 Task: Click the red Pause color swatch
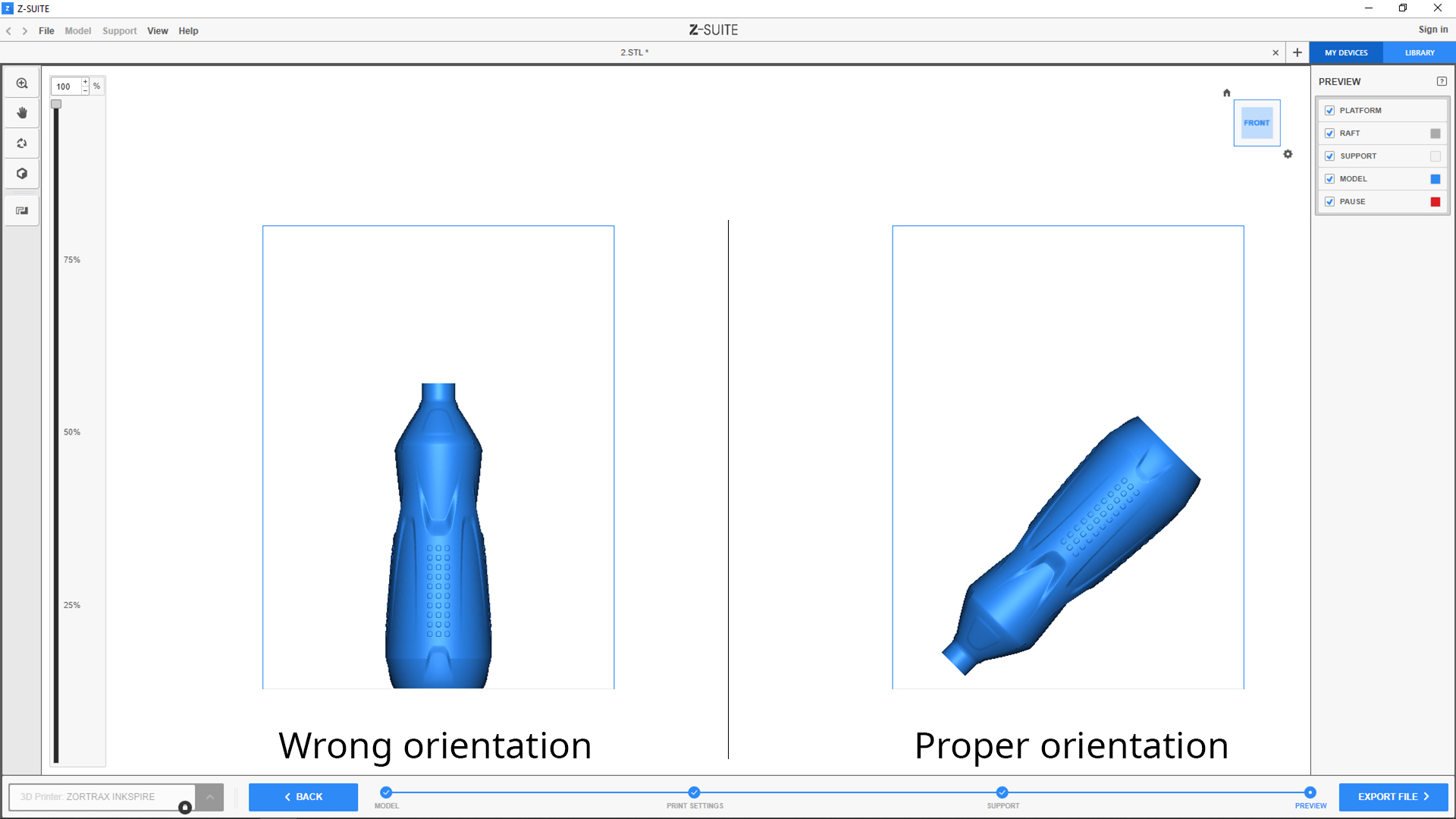pos(1435,202)
